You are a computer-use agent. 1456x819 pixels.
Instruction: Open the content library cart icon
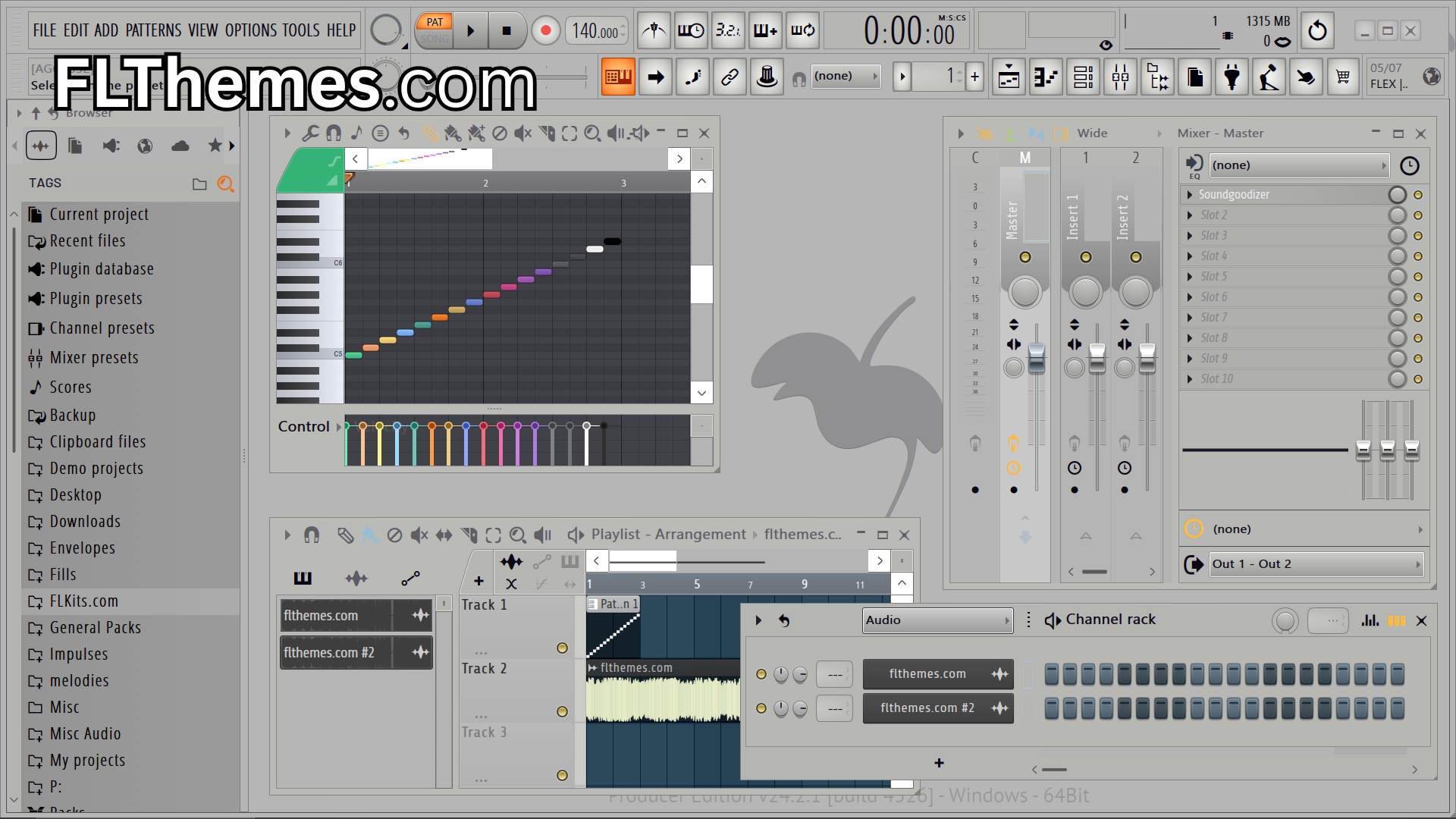click(x=1343, y=77)
